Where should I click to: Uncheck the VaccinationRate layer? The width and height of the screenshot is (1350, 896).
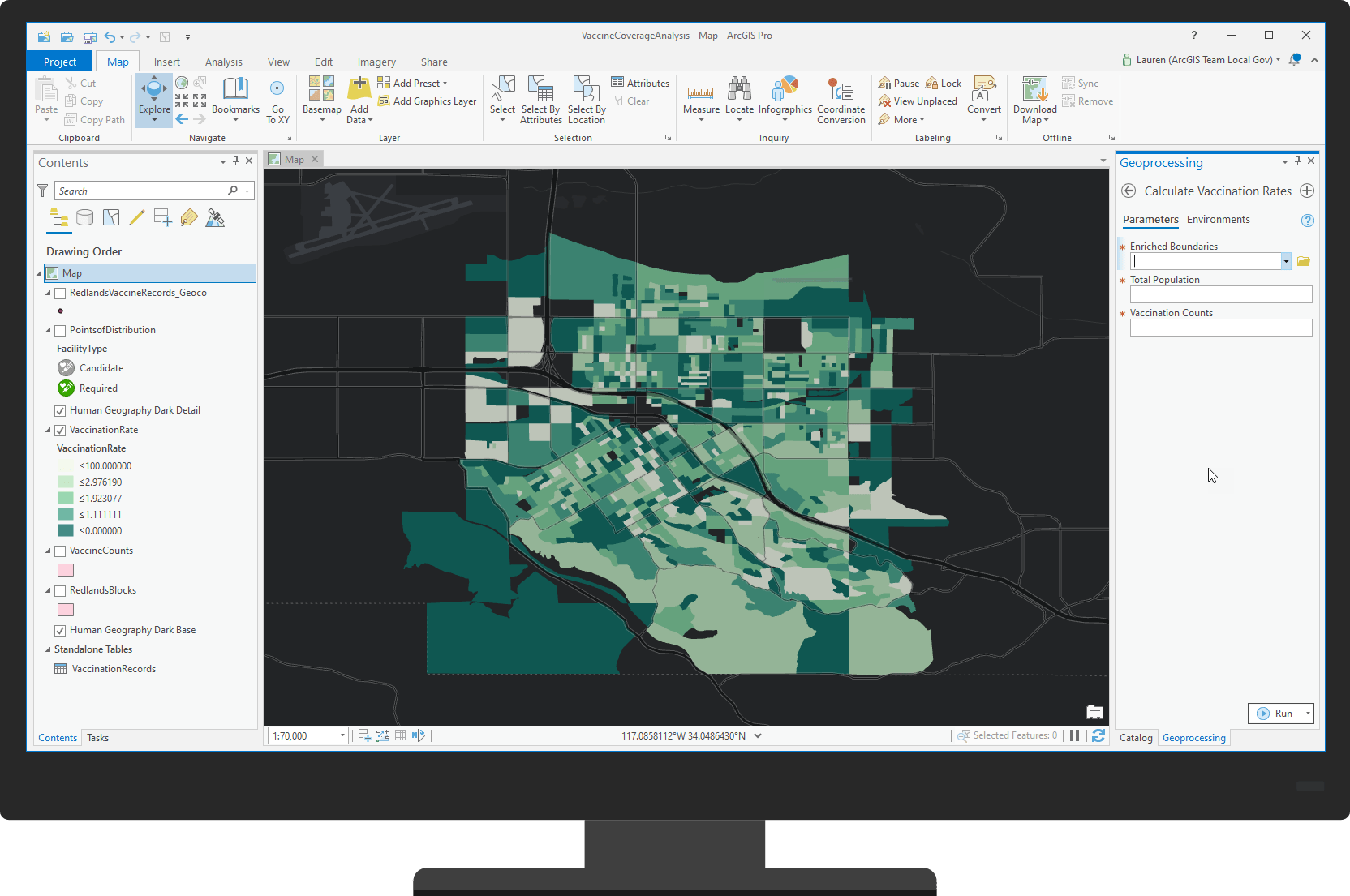tap(60, 431)
